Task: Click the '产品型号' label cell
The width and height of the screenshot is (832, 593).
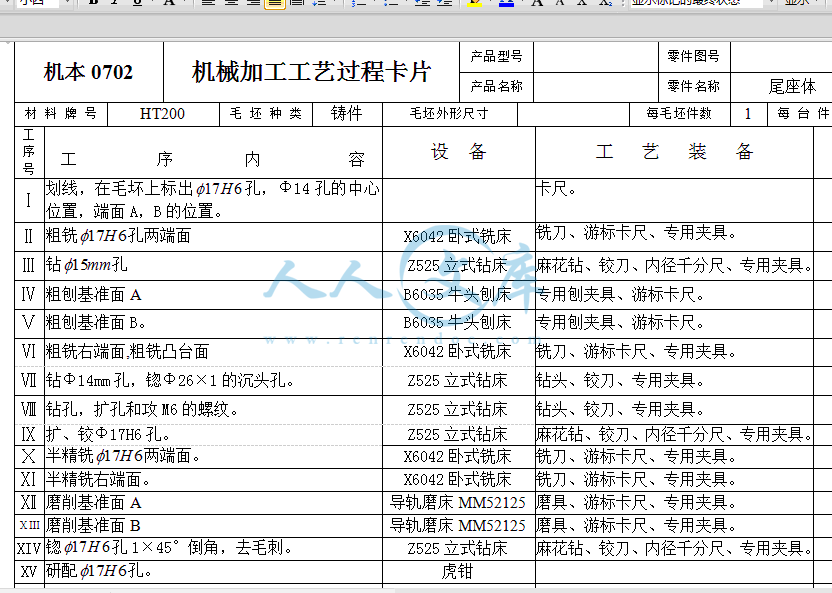Action: 496,56
